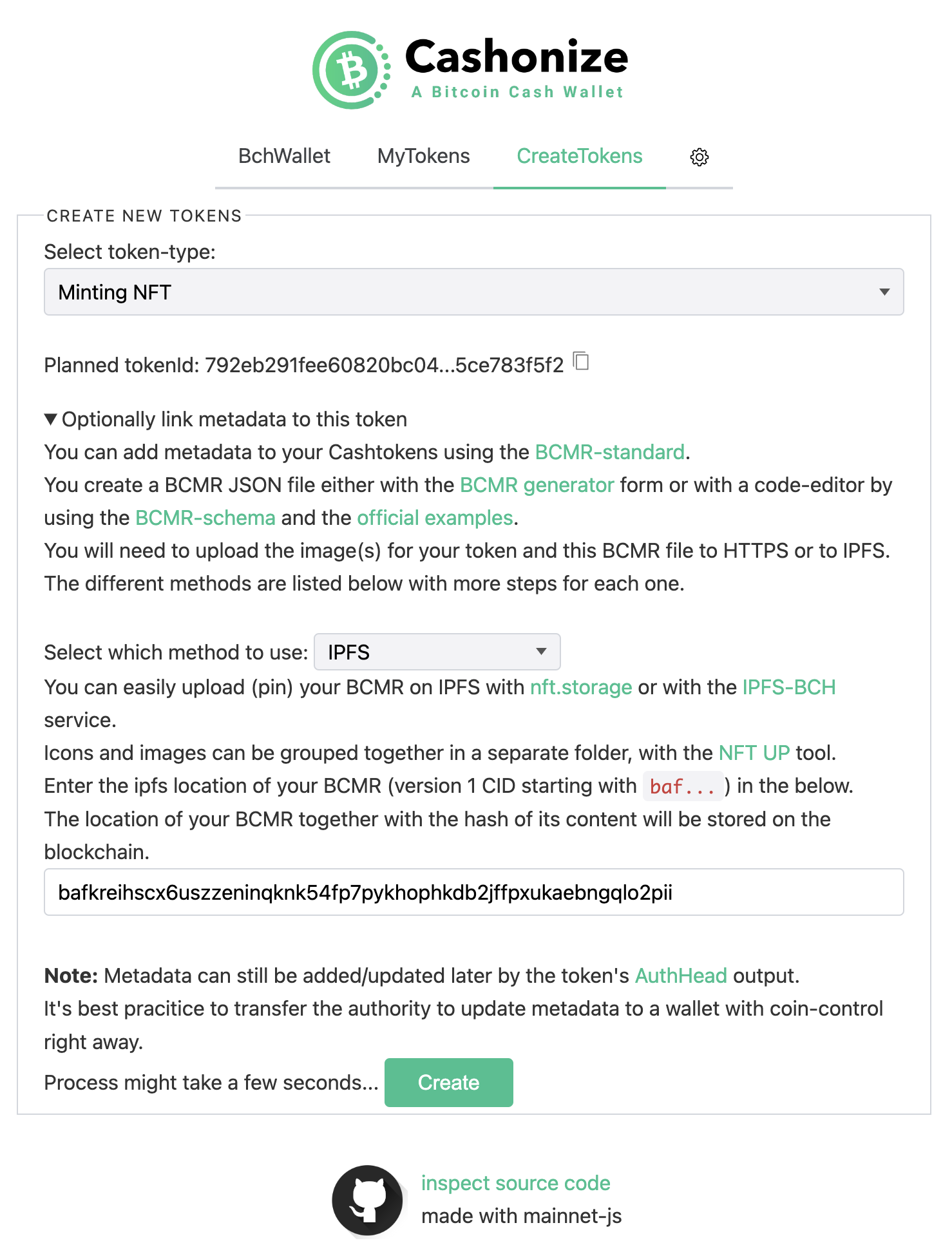Open the token-type dropdown showing Minting NFT
Image resolution: width=952 pixels, height=1252 pixels.
473,292
